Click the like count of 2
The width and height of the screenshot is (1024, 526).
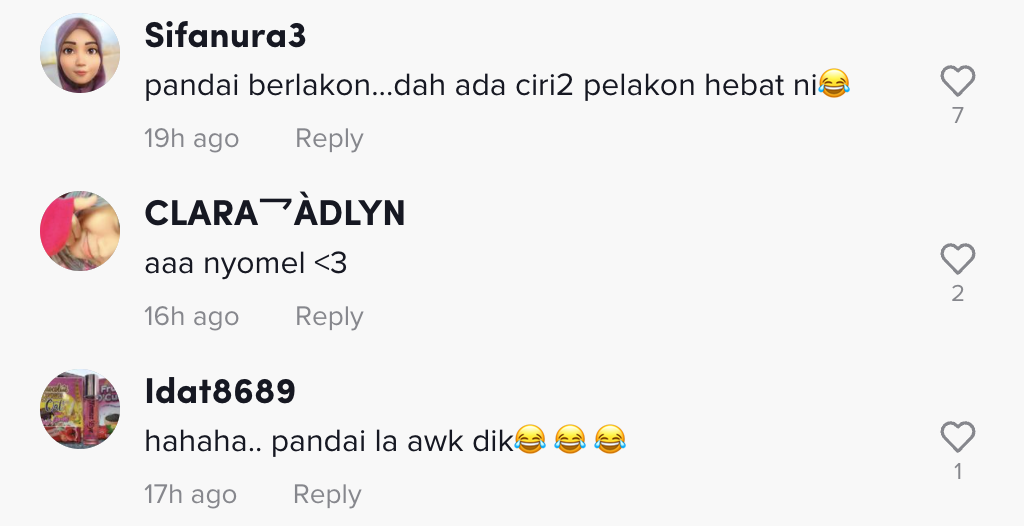[x=957, y=293]
